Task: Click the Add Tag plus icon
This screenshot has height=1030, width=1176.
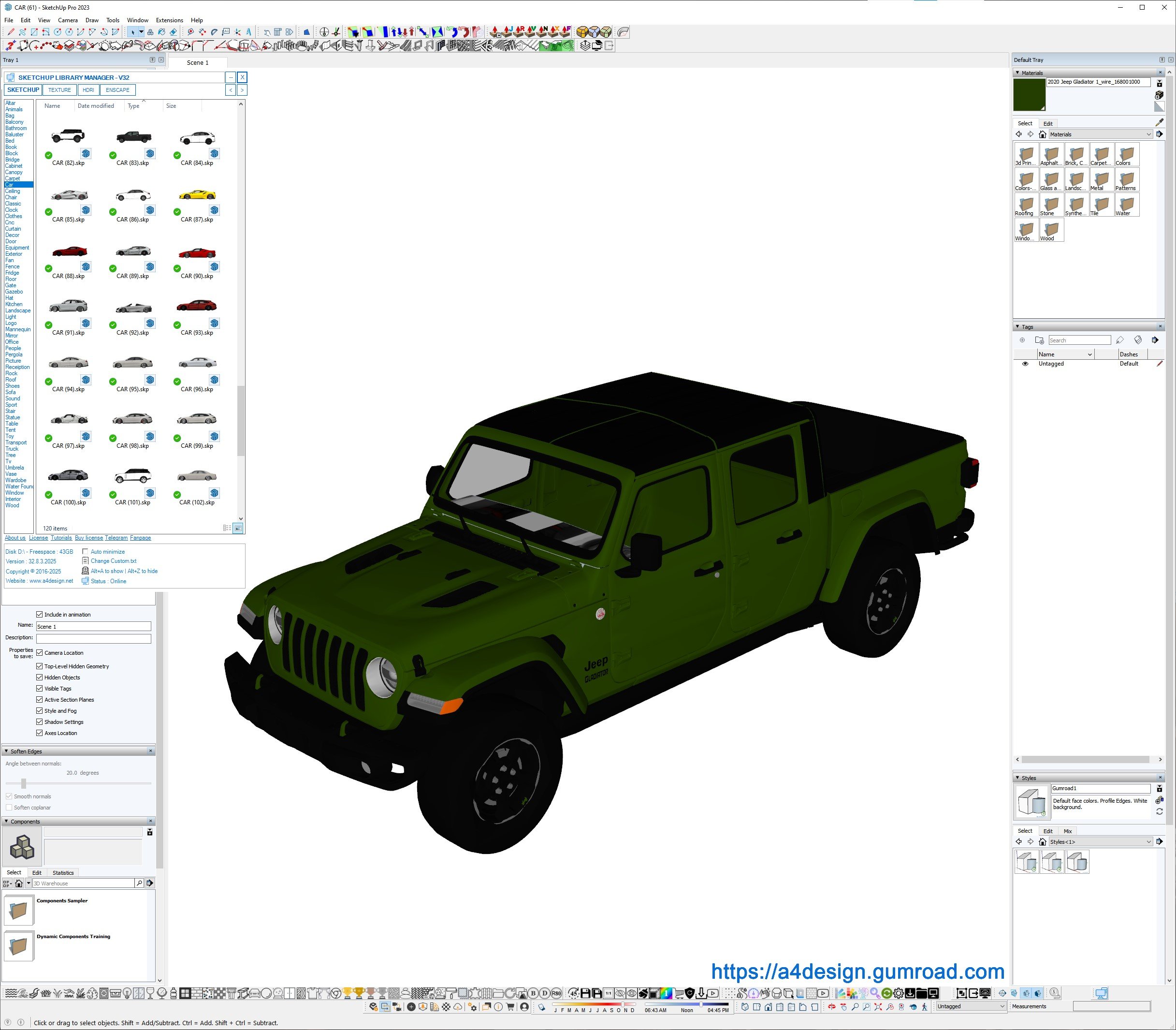Action: 1022,340
